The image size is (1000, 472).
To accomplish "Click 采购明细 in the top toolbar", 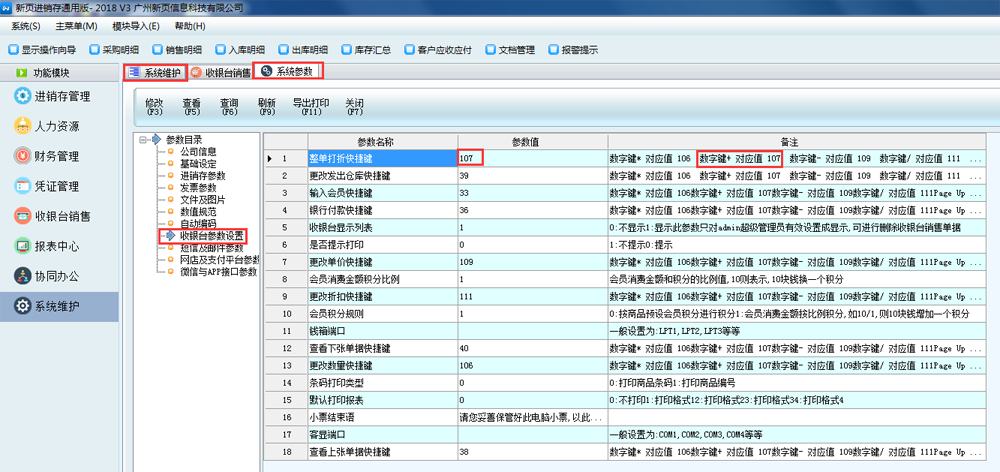I will 119,49.
